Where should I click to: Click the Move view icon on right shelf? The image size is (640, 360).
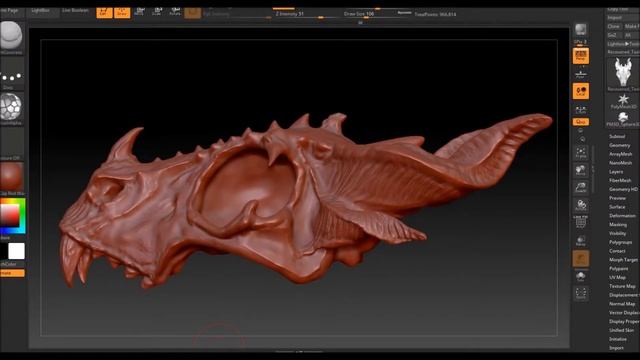click(x=580, y=170)
